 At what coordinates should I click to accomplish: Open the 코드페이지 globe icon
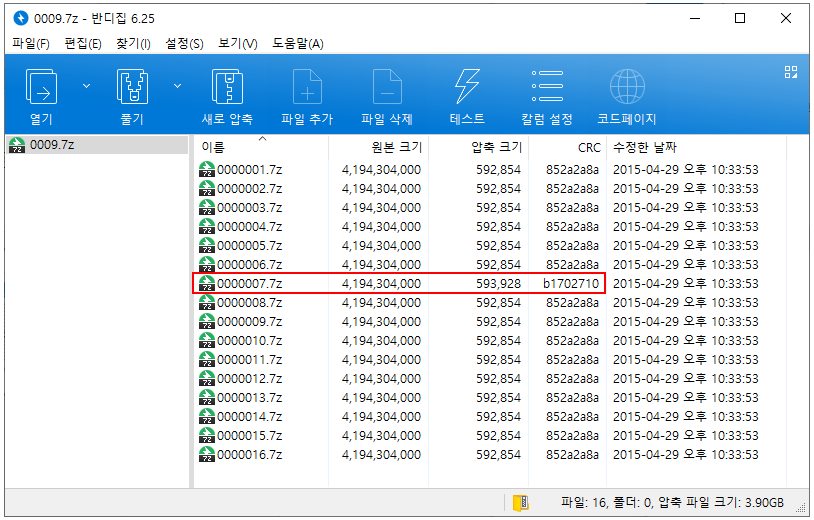tap(627, 87)
